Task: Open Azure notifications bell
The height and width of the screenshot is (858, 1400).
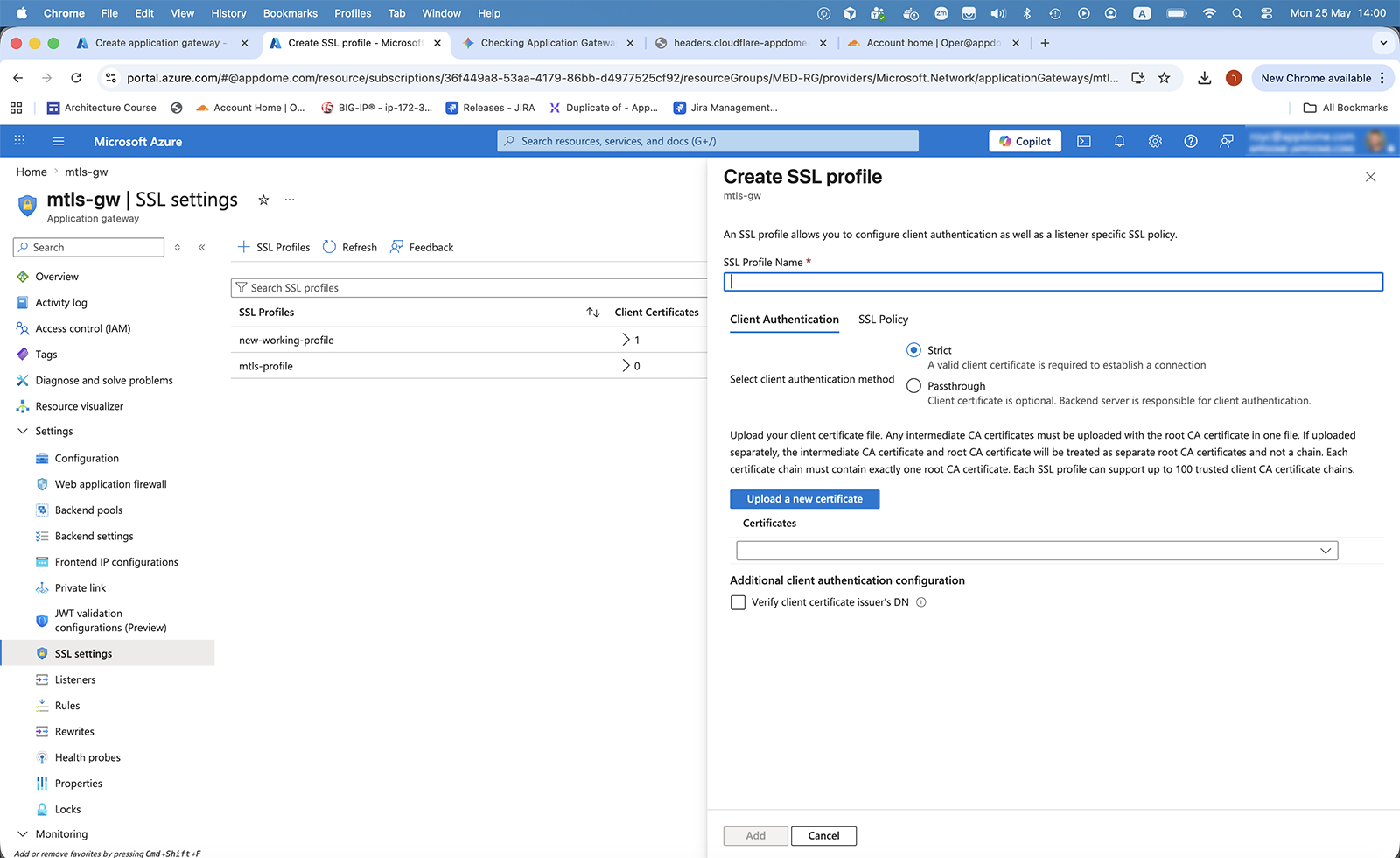Action: [x=1119, y=141]
